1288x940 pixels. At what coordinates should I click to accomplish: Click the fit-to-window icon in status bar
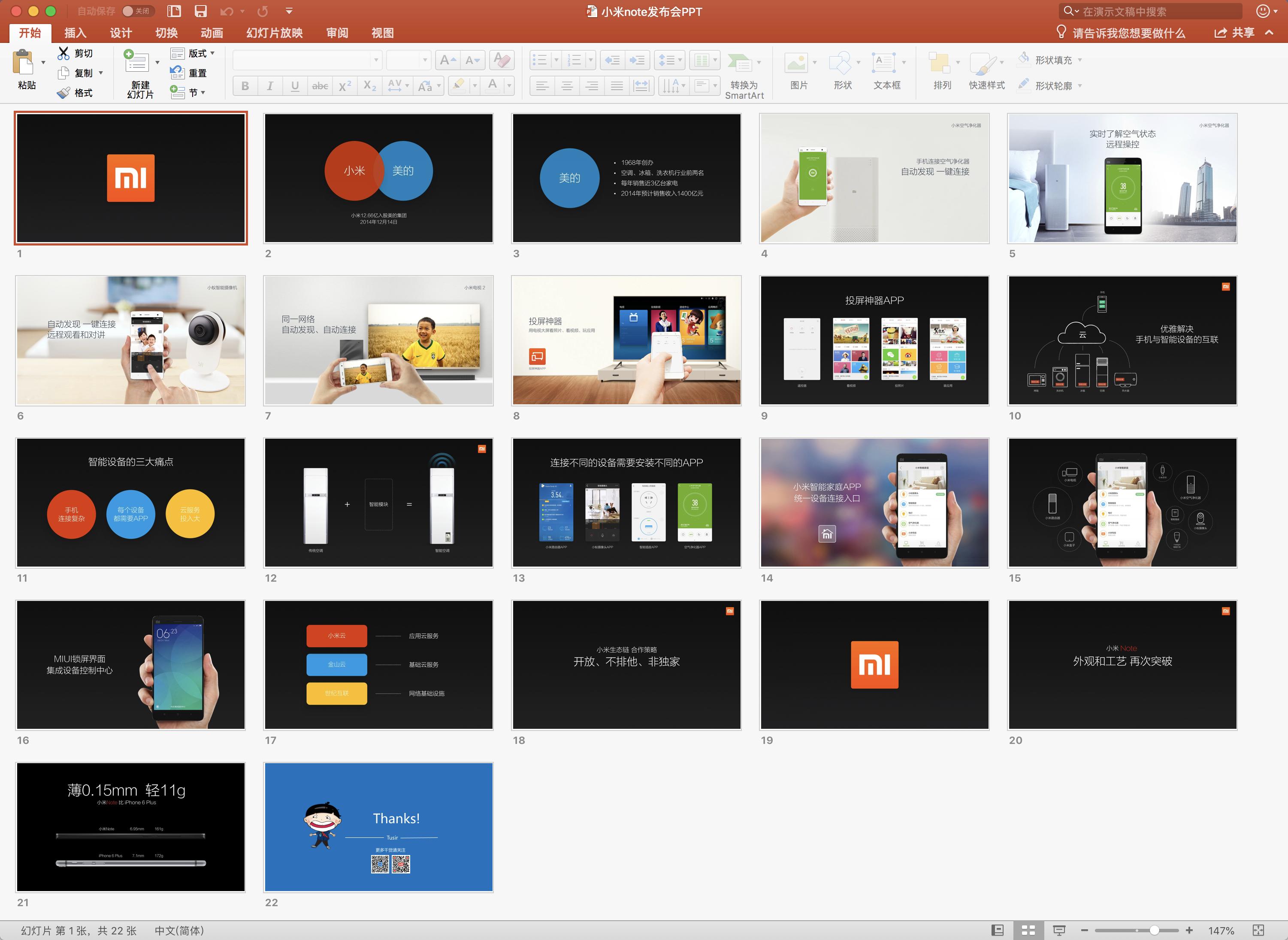[1258, 930]
